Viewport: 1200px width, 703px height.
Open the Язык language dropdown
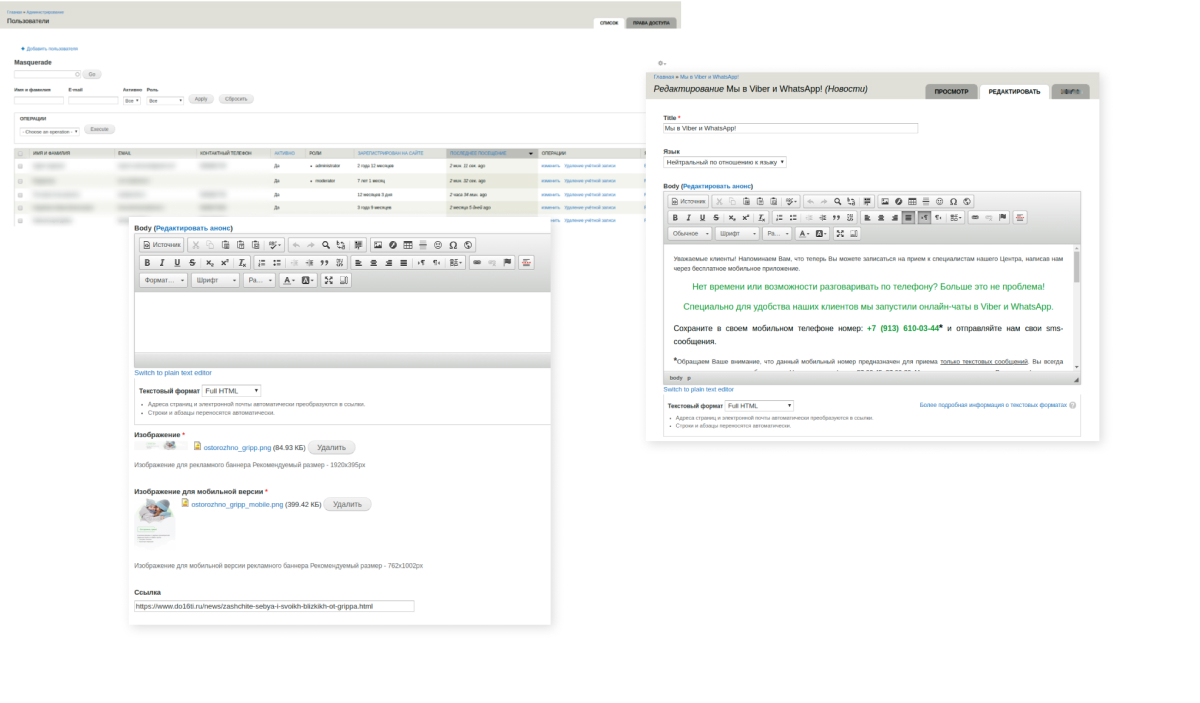click(725, 162)
